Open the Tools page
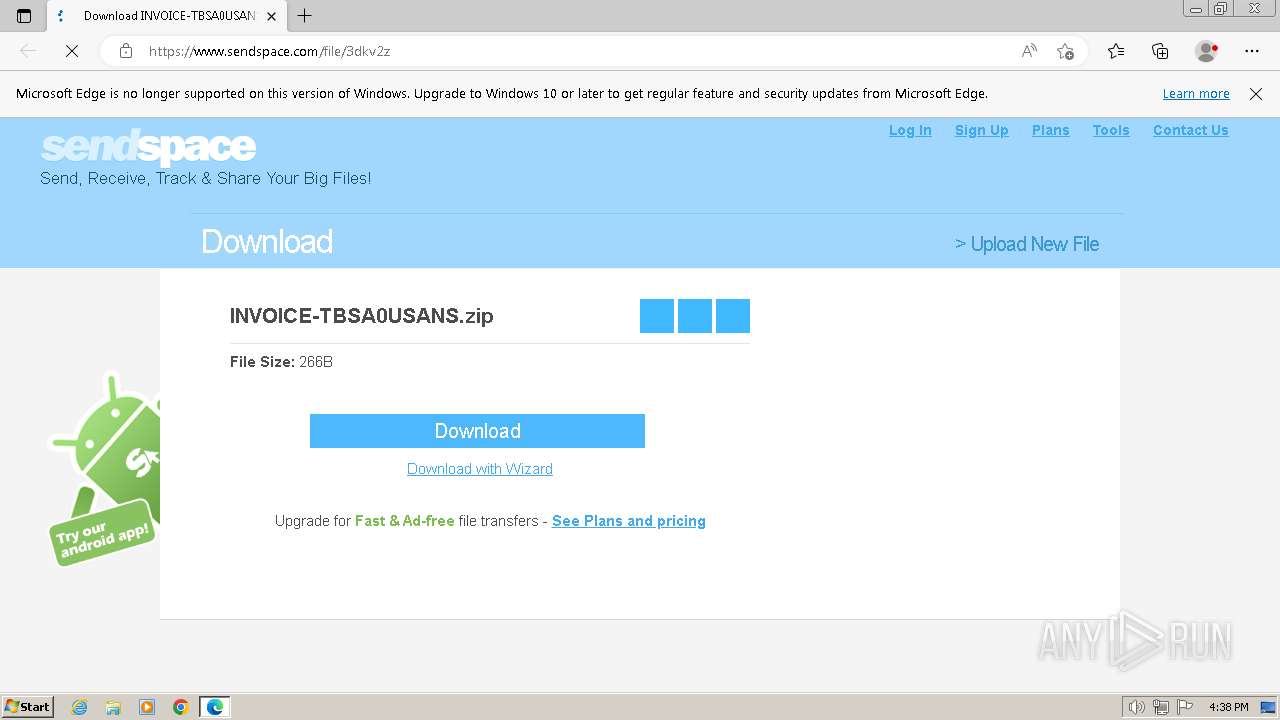 click(1111, 130)
